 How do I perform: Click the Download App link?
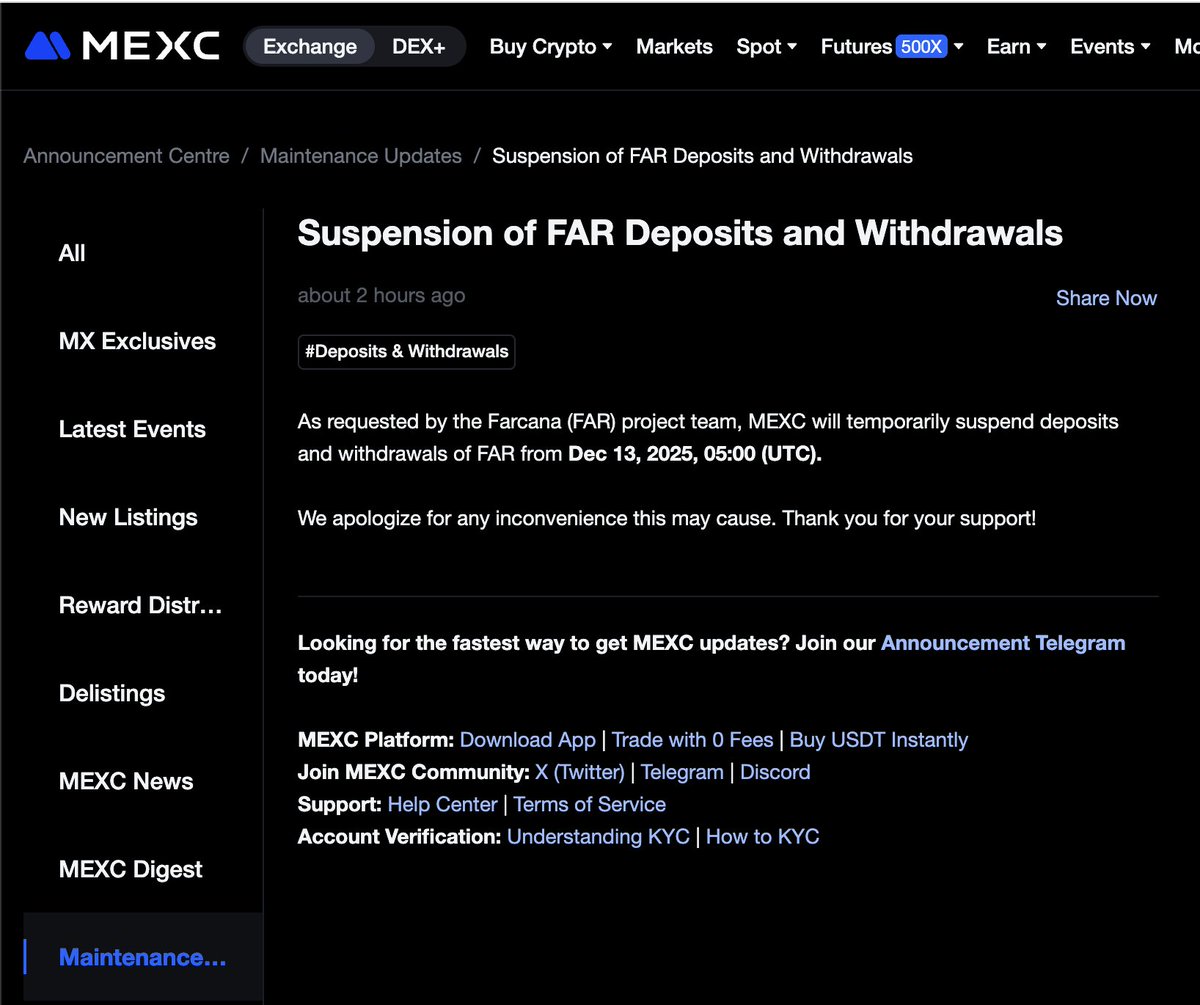coord(528,739)
